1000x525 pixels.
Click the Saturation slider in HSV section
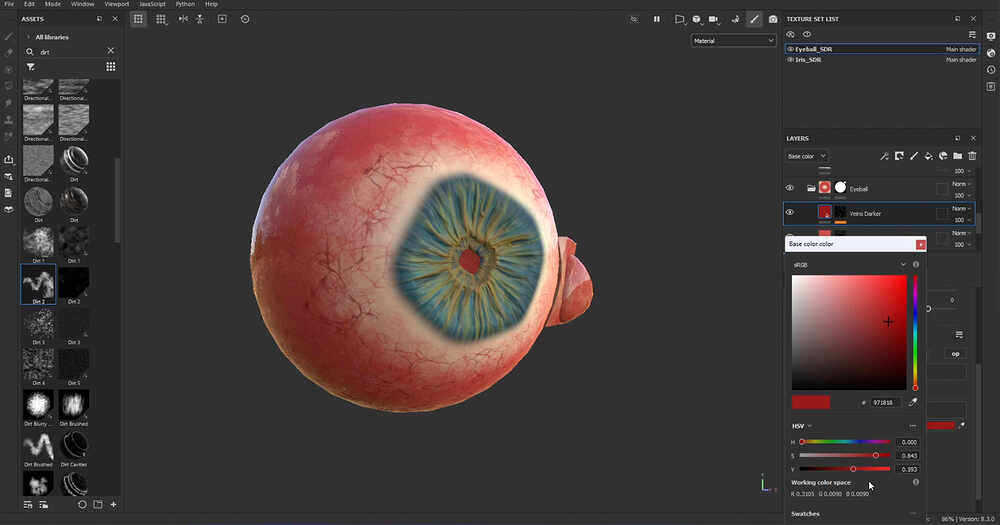[844, 455]
